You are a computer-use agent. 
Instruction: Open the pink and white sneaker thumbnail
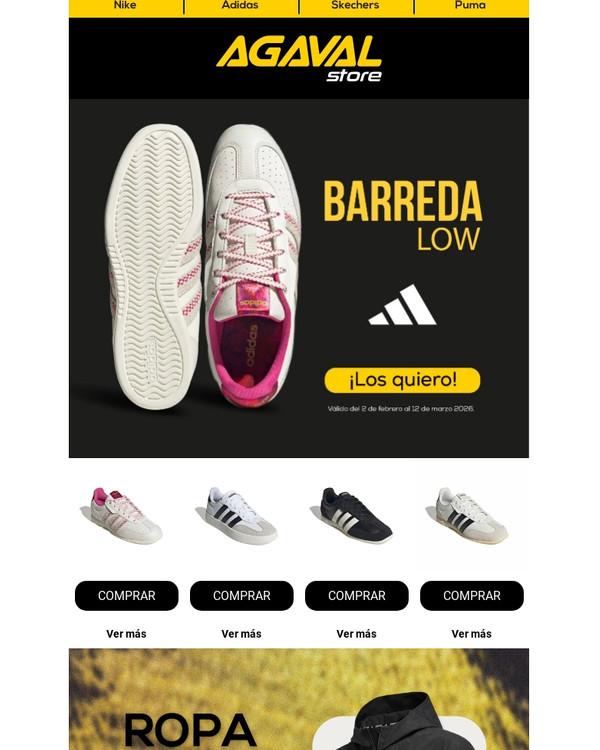126,516
